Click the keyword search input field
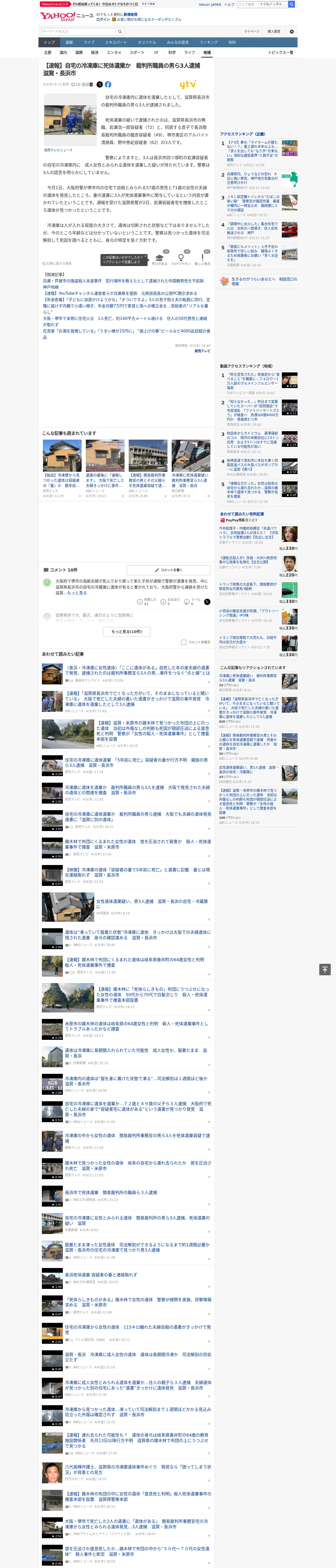The width and height of the screenshot is (336, 1568). coord(79,32)
